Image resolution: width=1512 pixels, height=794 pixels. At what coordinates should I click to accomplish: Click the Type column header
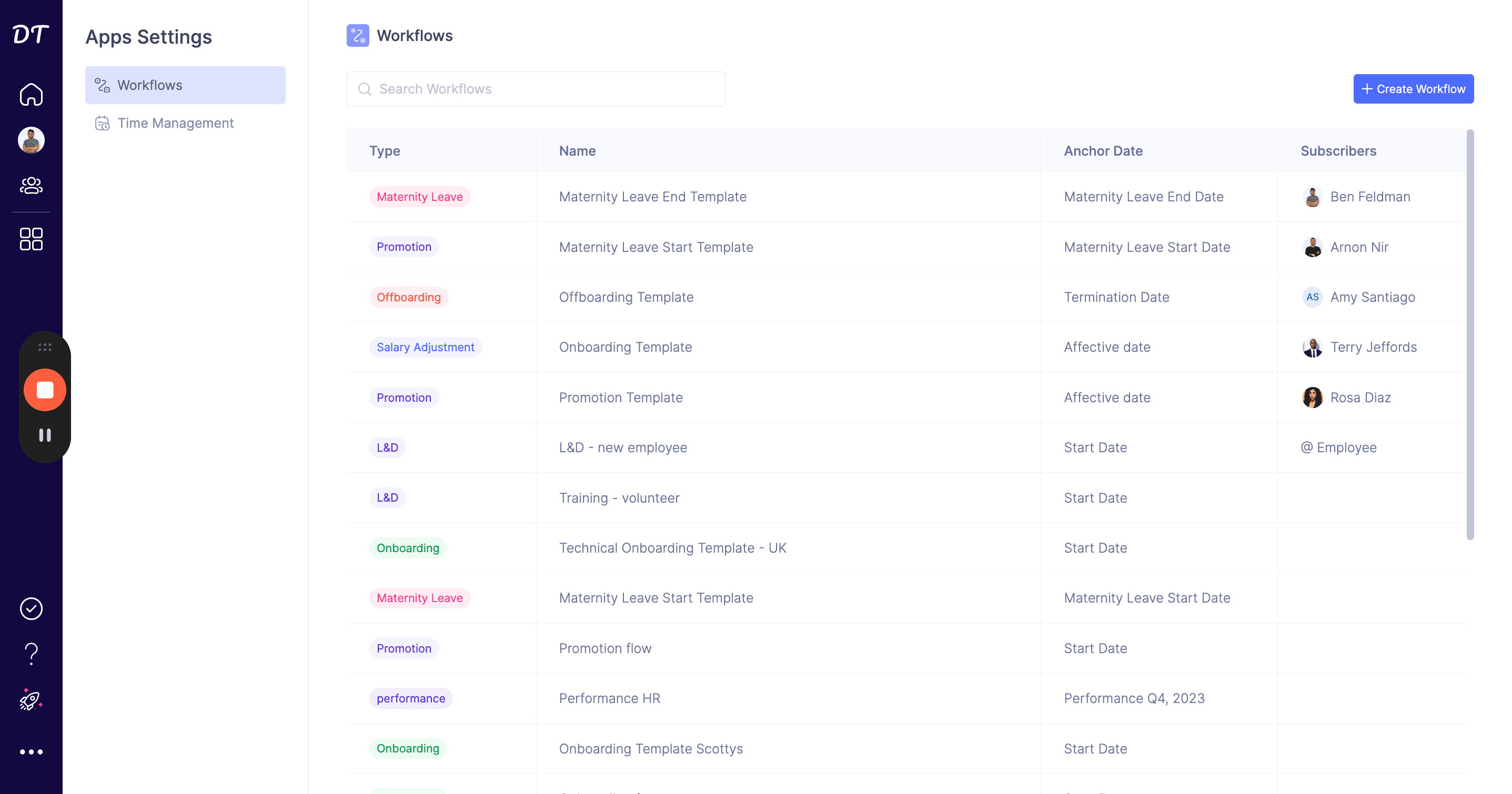(385, 151)
